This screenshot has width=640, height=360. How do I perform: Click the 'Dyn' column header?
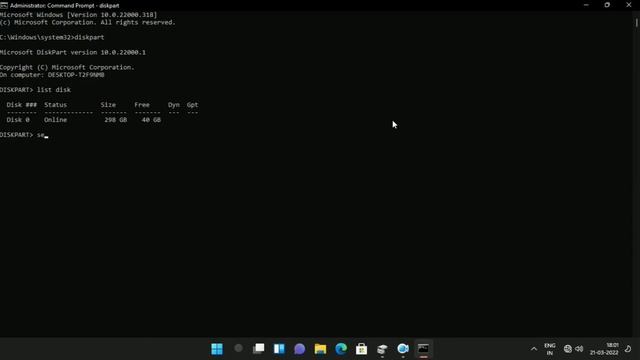click(x=173, y=105)
